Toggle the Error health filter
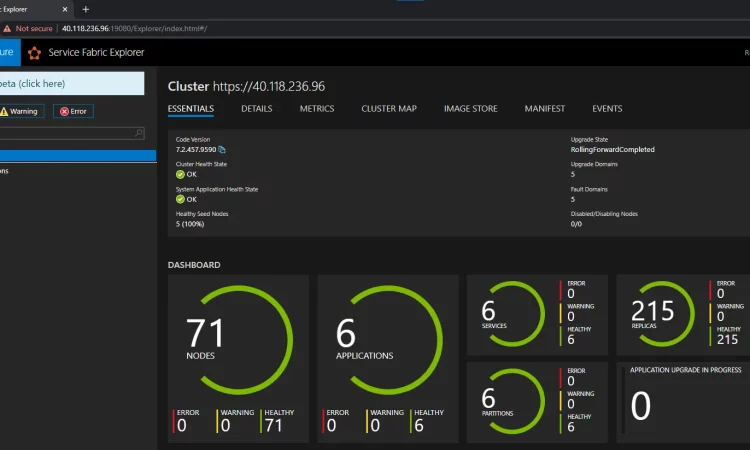 73,111
